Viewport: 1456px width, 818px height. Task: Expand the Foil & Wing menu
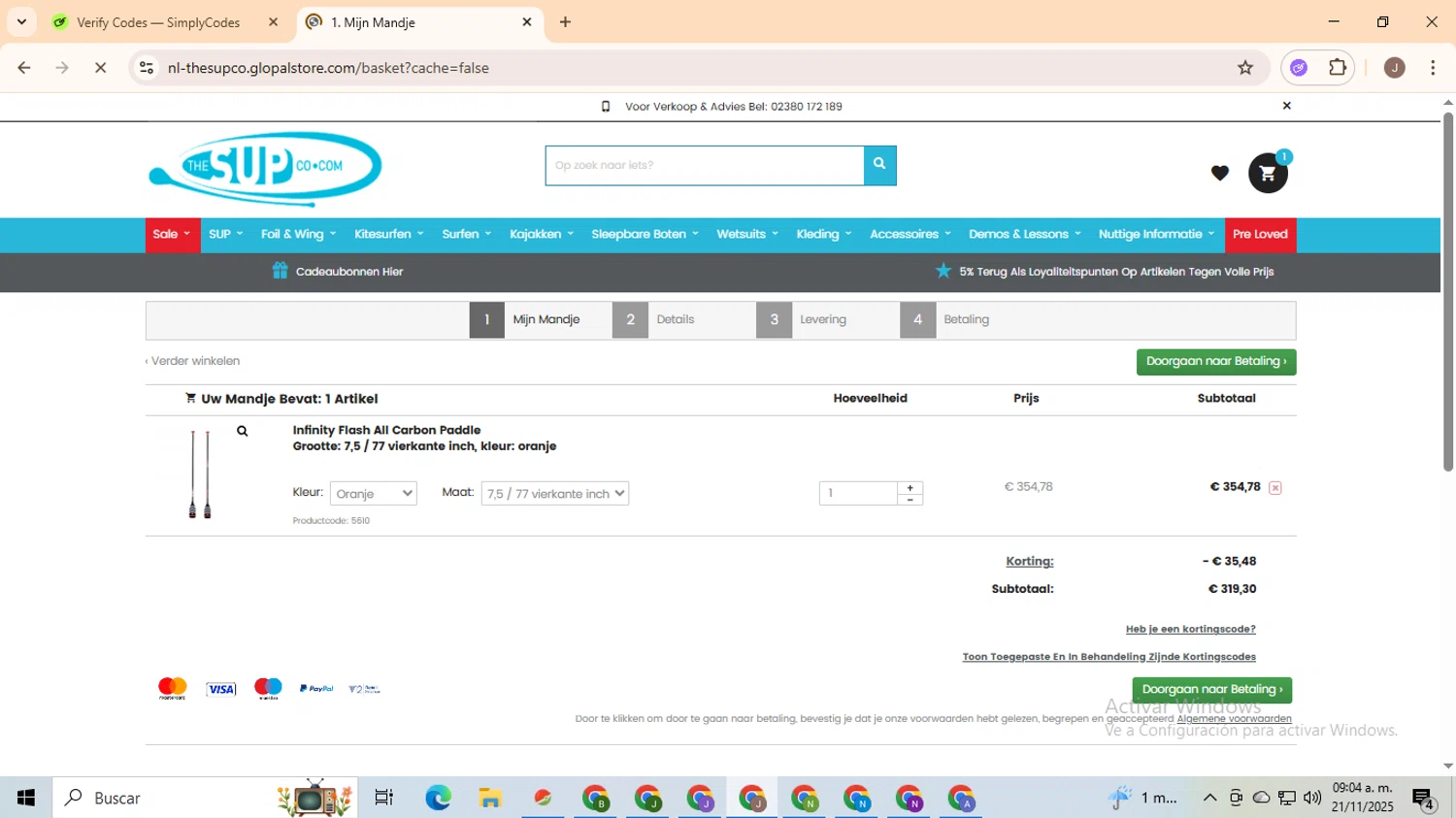298,235
